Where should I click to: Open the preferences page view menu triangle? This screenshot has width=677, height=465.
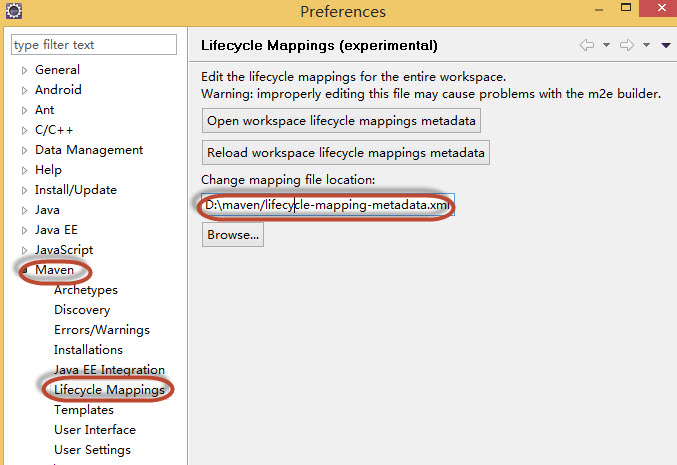[666, 45]
